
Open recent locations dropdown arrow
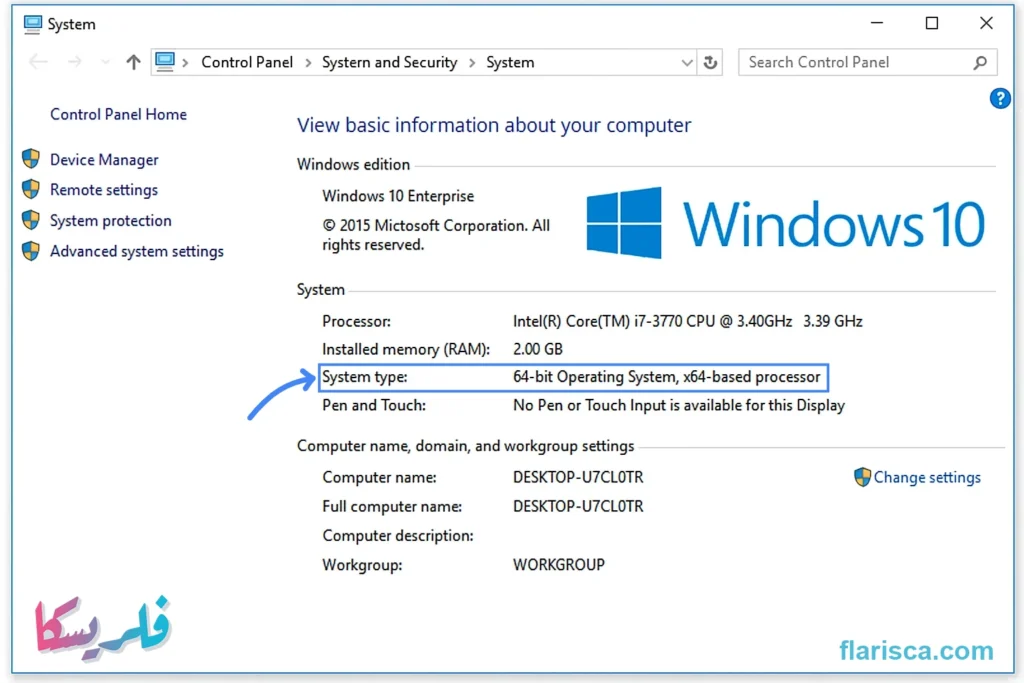[x=105, y=63]
